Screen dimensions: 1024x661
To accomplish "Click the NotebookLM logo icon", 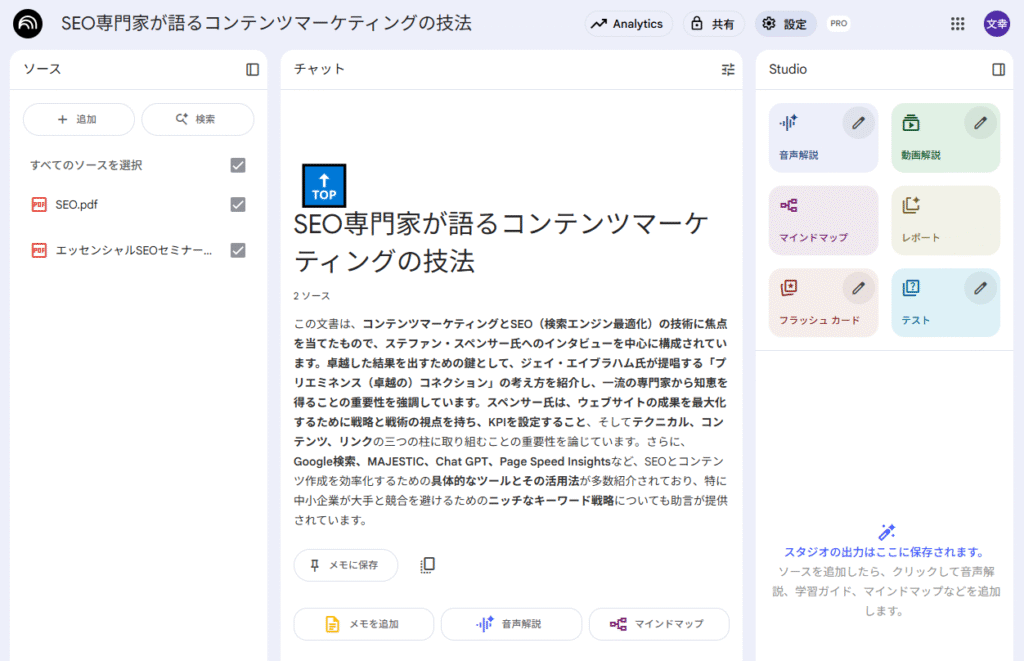I will (28, 24).
